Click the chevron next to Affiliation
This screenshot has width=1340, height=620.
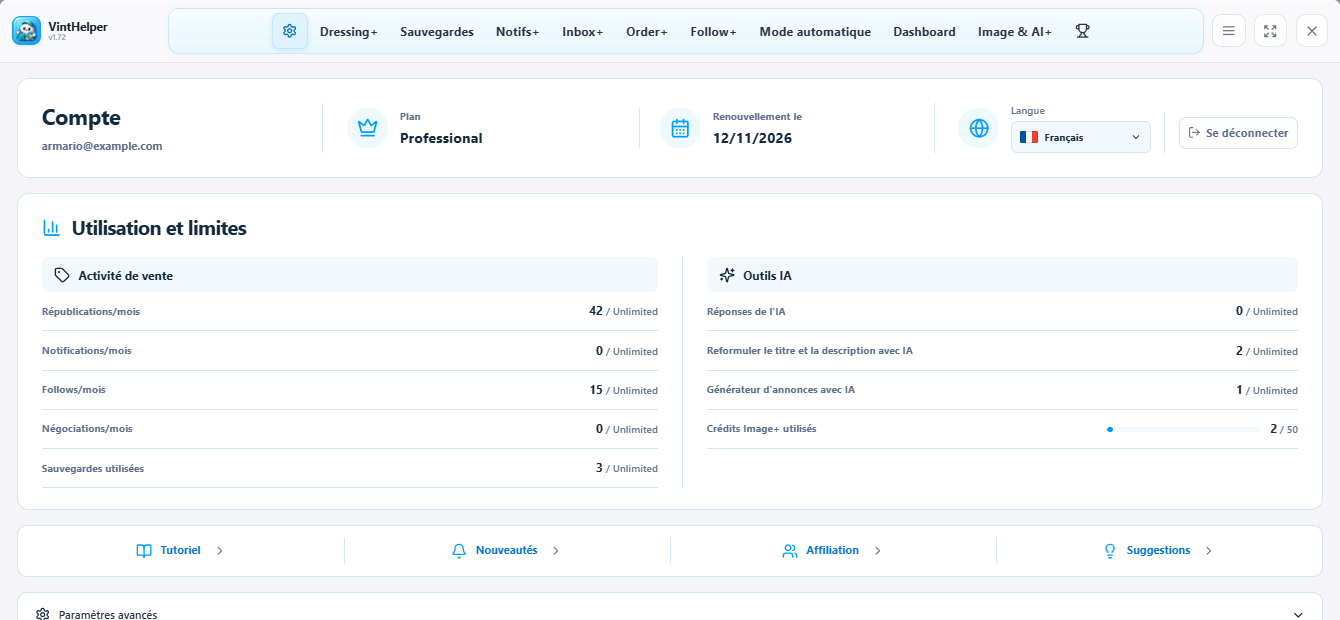point(878,551)
